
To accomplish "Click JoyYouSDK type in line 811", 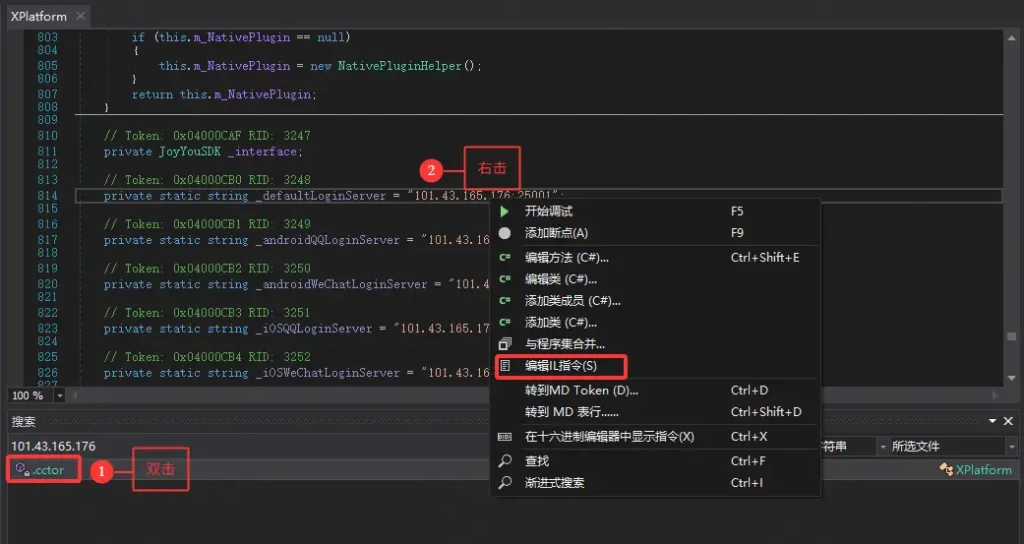I will (x=189, y=152).
